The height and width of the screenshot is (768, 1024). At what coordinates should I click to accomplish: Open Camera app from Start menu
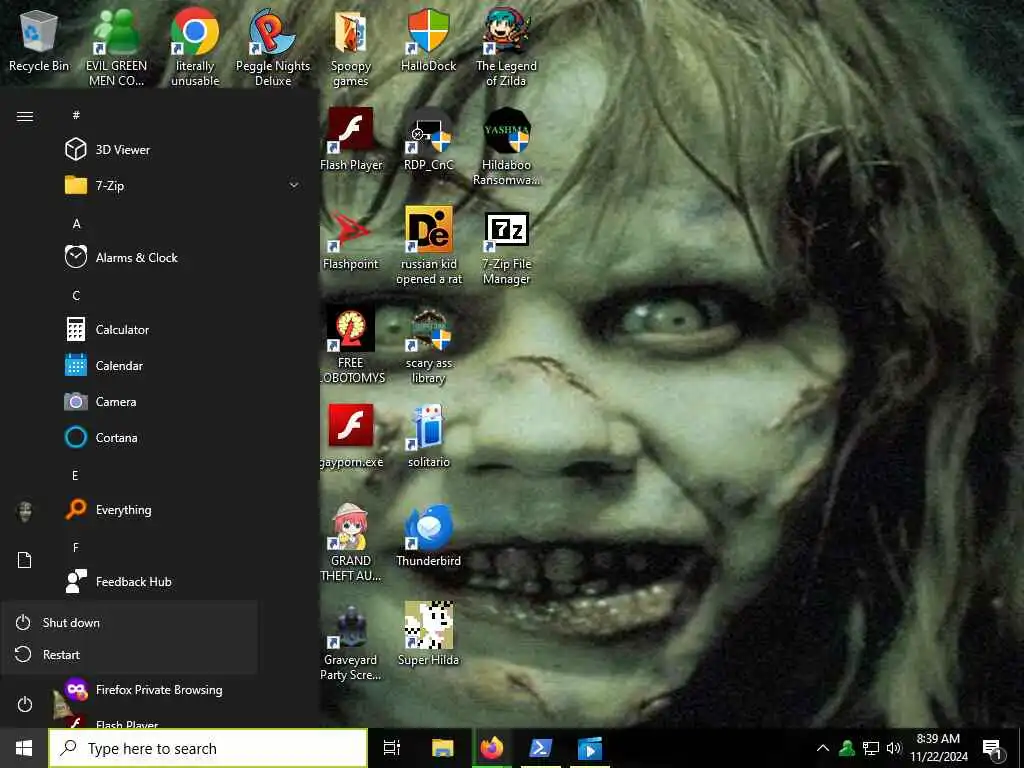(x=182, y=402)
